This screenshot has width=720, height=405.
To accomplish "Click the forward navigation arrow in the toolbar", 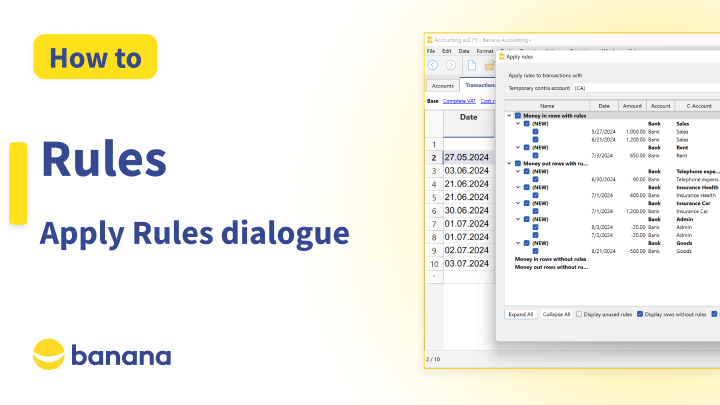I will click(x=451, y=65).
